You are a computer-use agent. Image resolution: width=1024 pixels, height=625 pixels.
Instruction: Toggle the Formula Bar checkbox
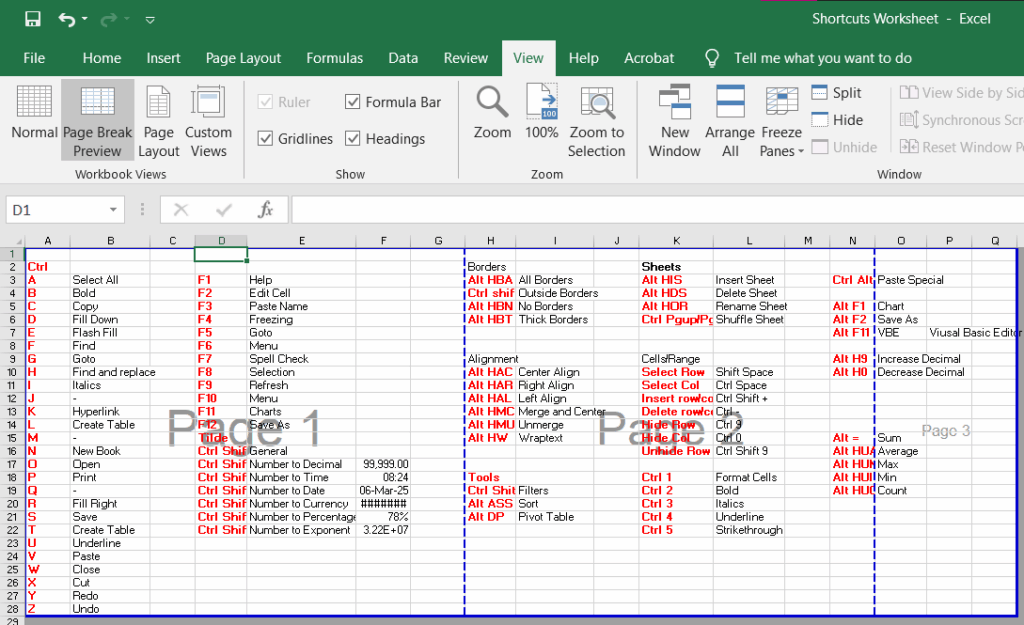(x=353, y=102)
